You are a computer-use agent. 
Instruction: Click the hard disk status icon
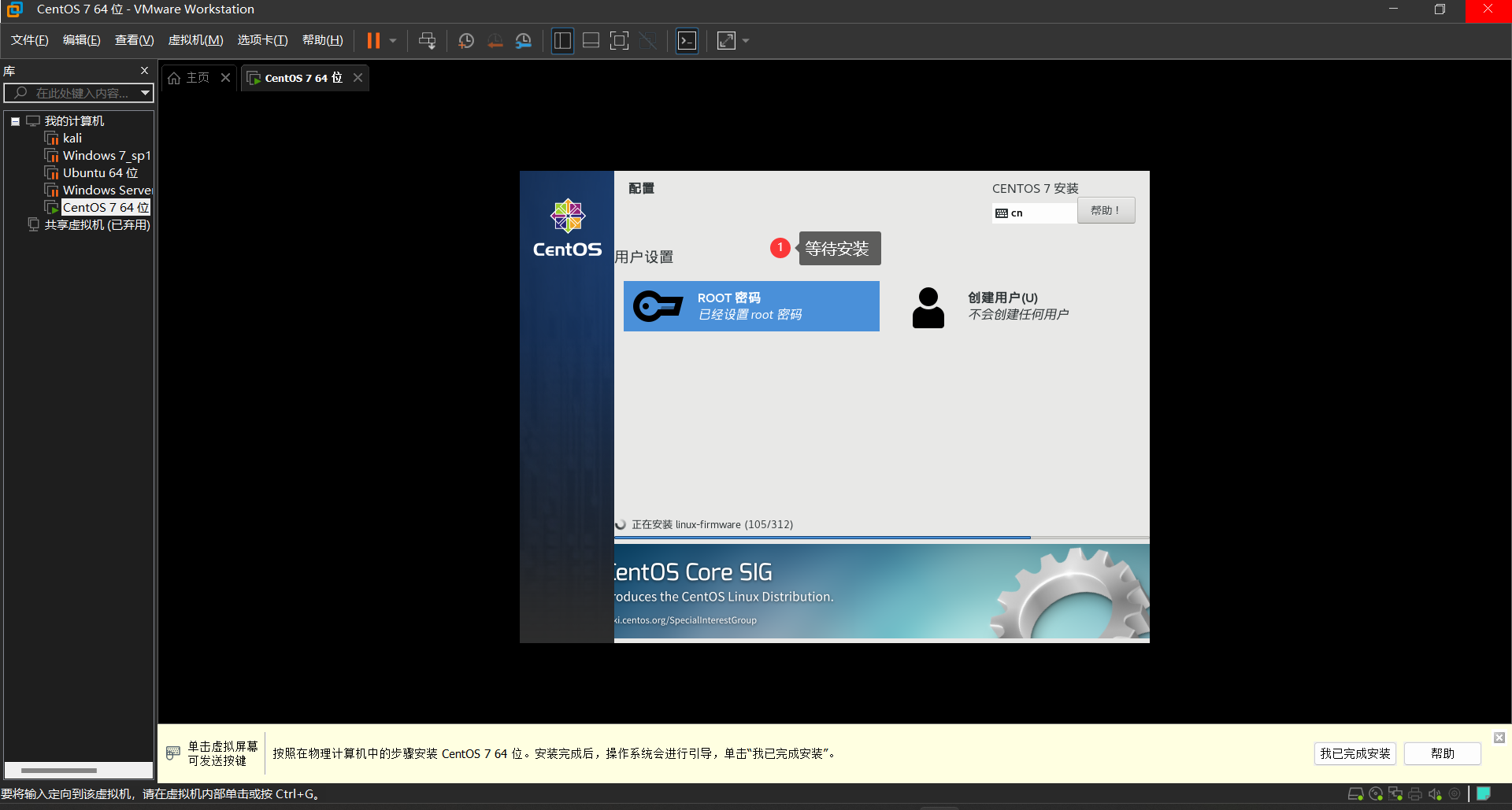pos(1356,794)
